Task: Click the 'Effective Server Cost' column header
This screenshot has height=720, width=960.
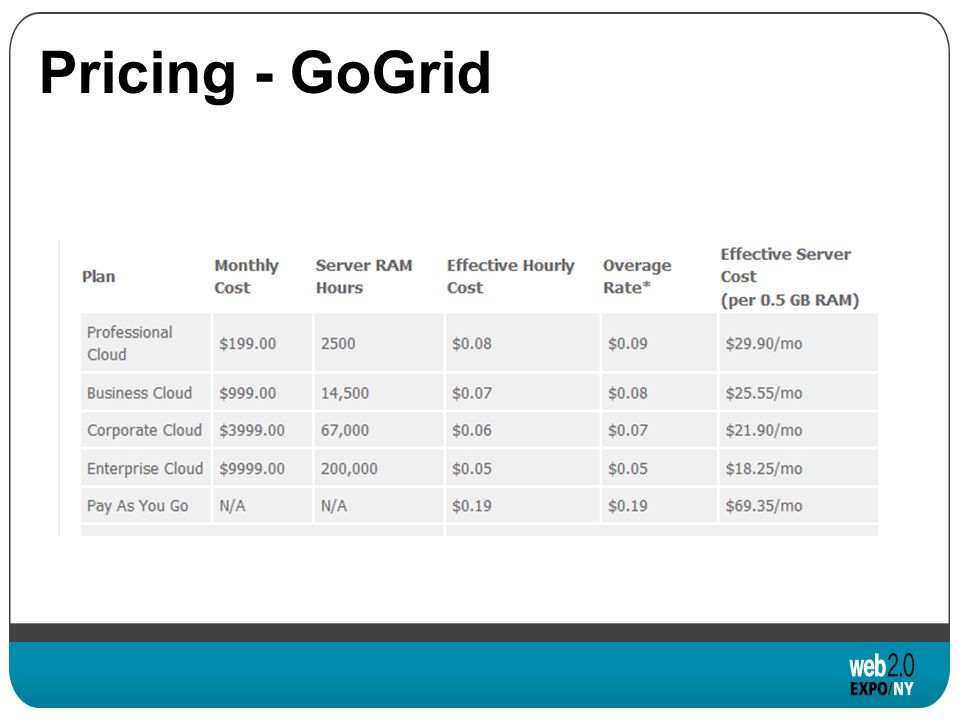Action: click(x=790, y=277)
